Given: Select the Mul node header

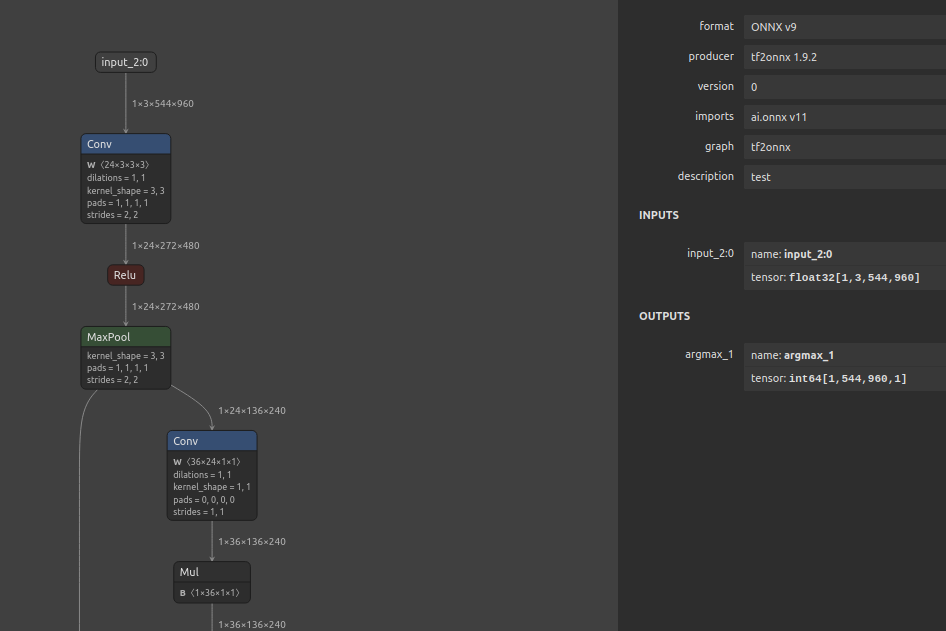Looking at the screenshot, I should point(211,573).
